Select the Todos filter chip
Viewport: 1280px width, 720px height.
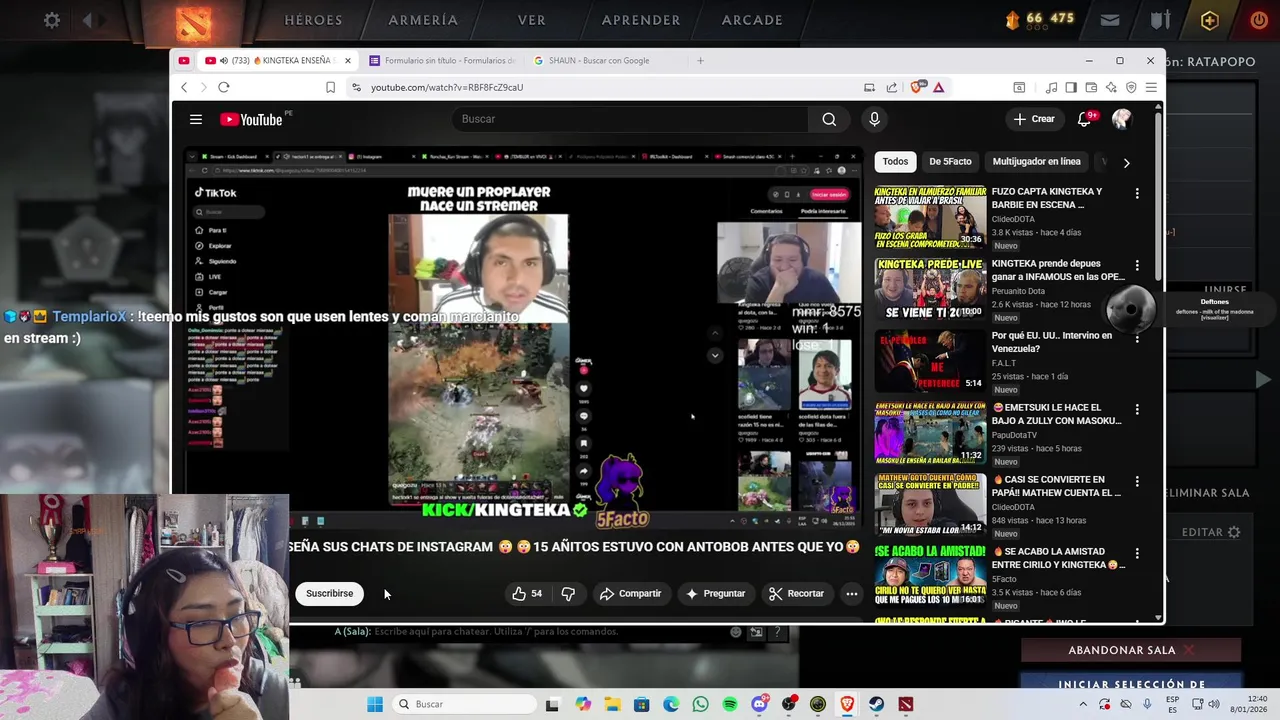pos(895,162)
